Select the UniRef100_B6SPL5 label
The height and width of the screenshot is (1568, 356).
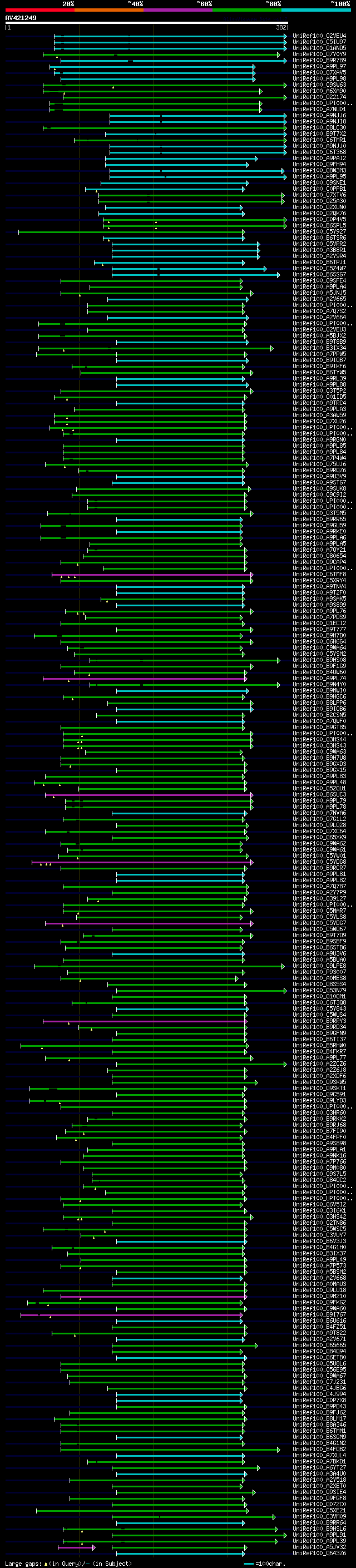pos(319,226)
